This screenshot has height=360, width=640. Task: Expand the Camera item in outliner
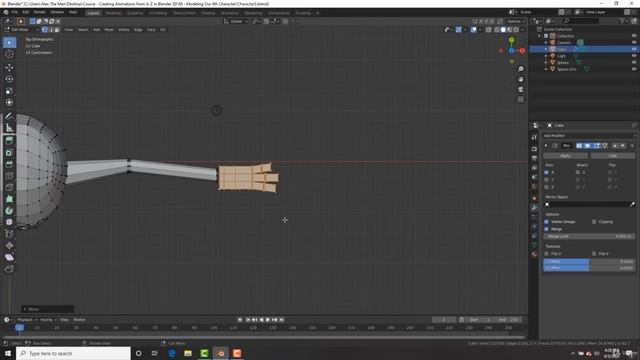pyautogui.click(x=546, y=42)
